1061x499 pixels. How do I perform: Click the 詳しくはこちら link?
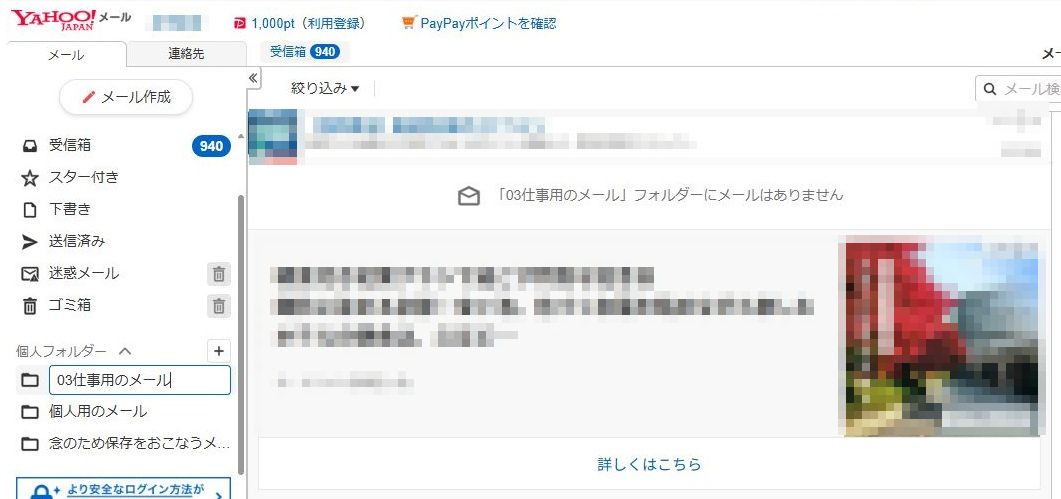[649, 464]
